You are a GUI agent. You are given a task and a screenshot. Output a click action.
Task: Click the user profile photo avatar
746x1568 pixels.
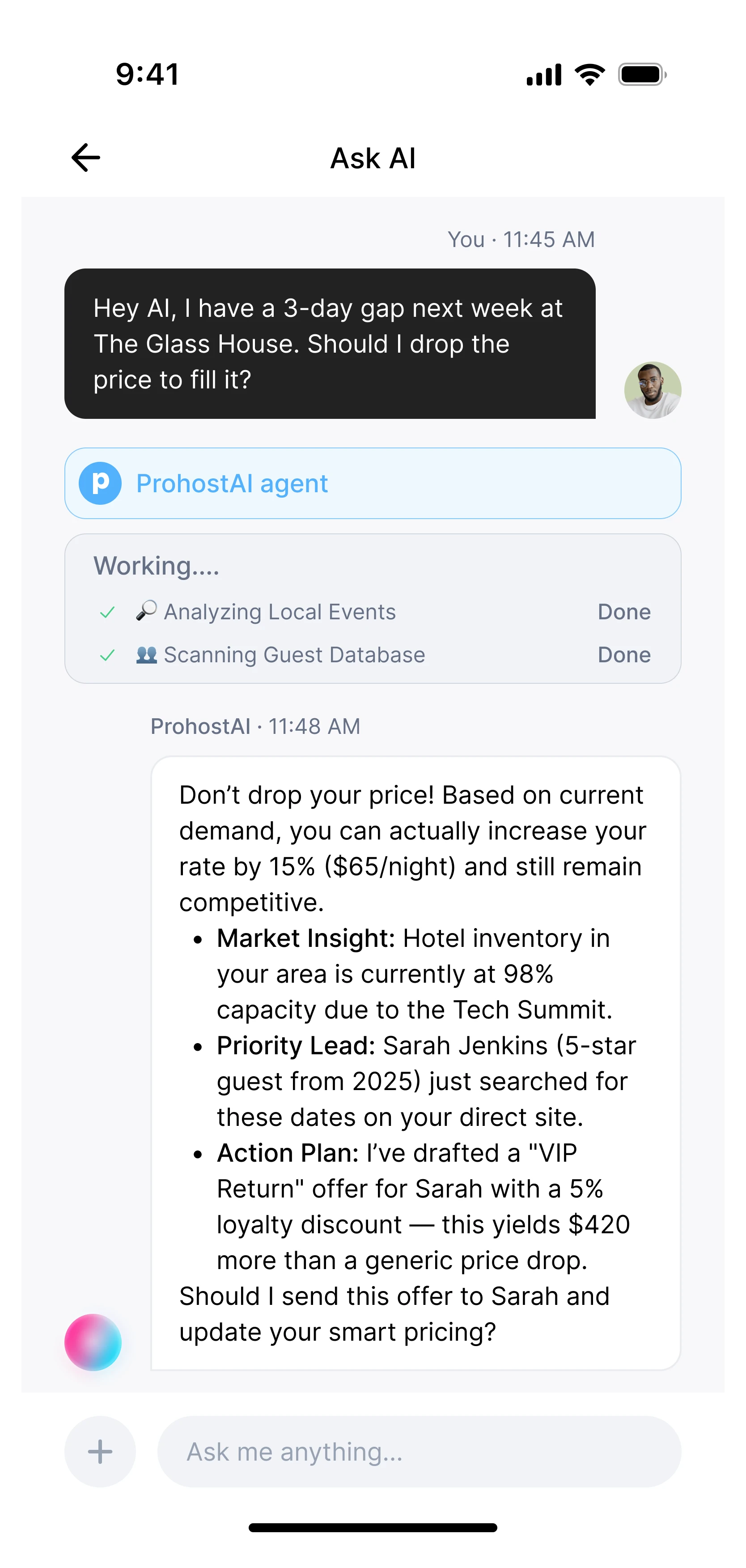[x=652, y=390]
